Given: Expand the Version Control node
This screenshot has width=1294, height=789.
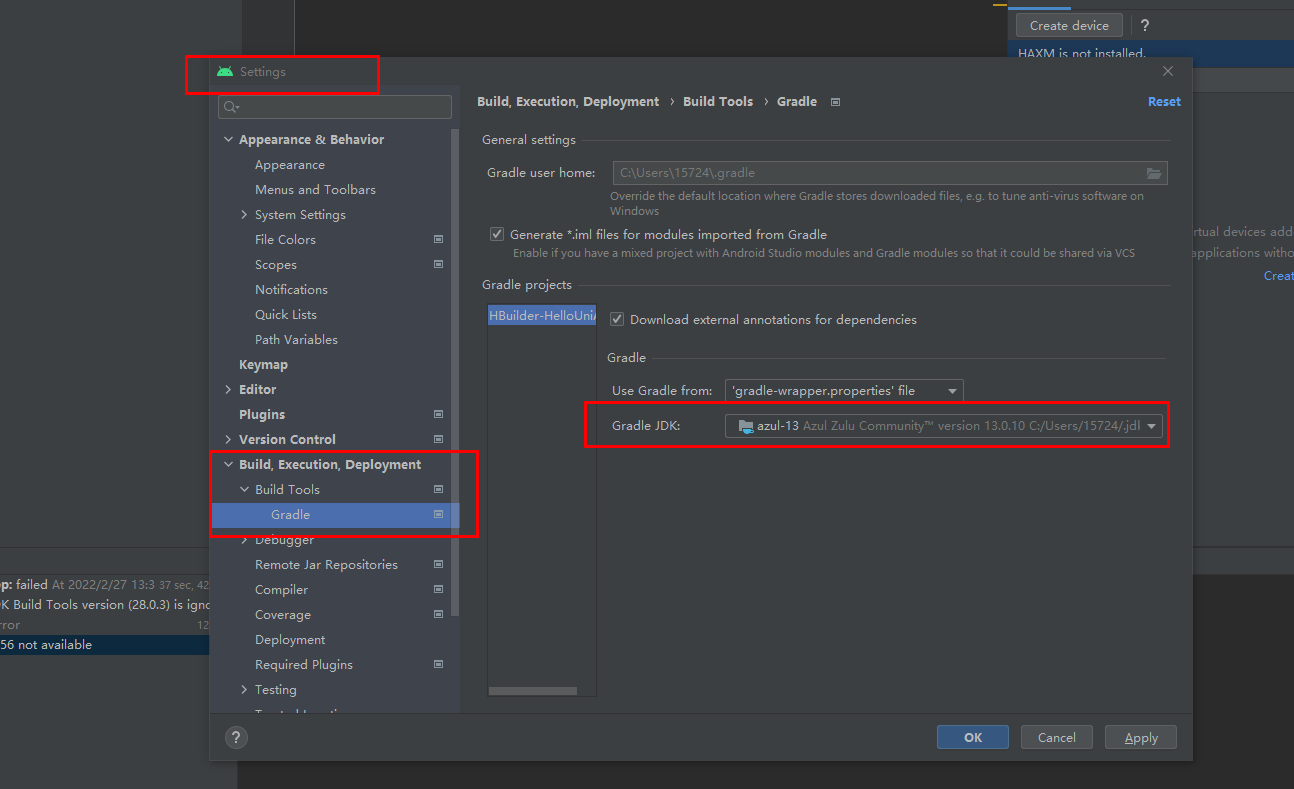Looking at the screenshot, I should coord(229,440).
